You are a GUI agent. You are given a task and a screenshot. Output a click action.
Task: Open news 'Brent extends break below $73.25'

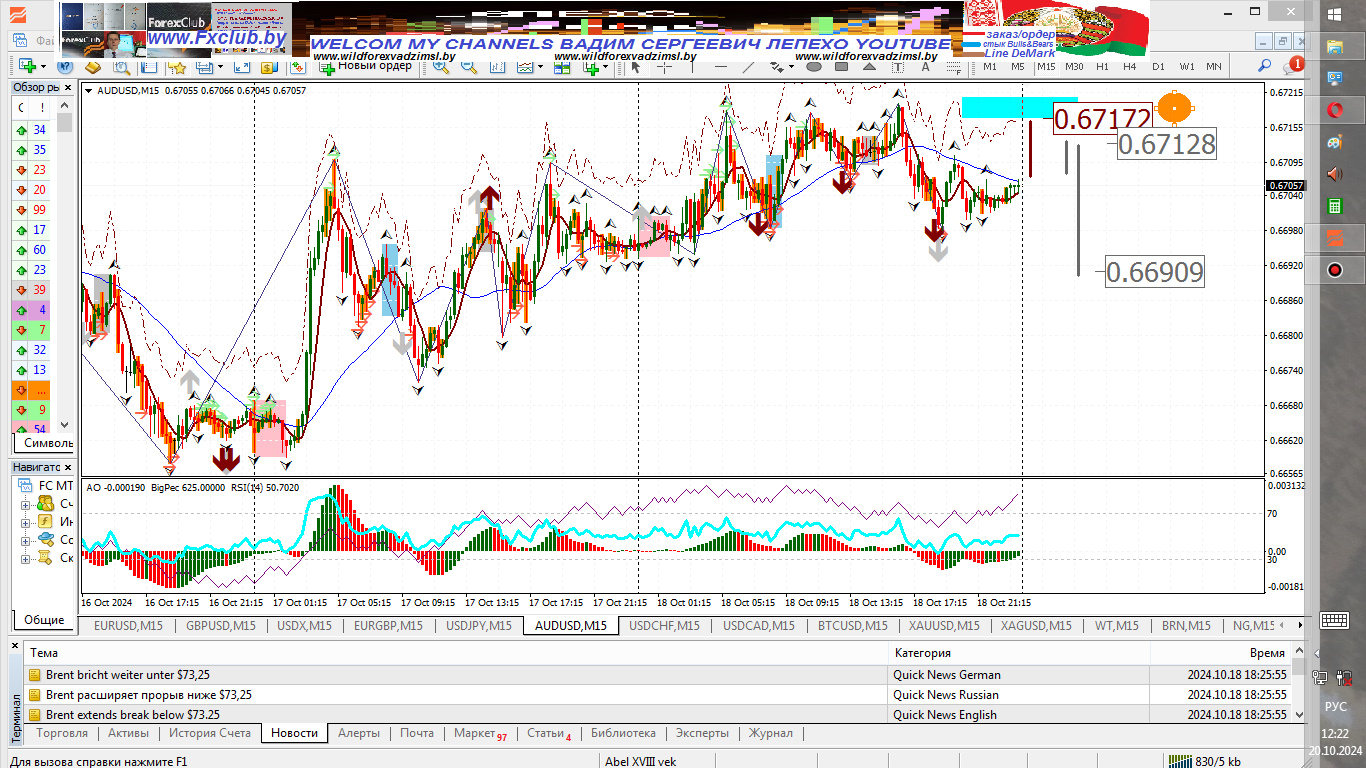pyautogui.click(x=133, y=715)
